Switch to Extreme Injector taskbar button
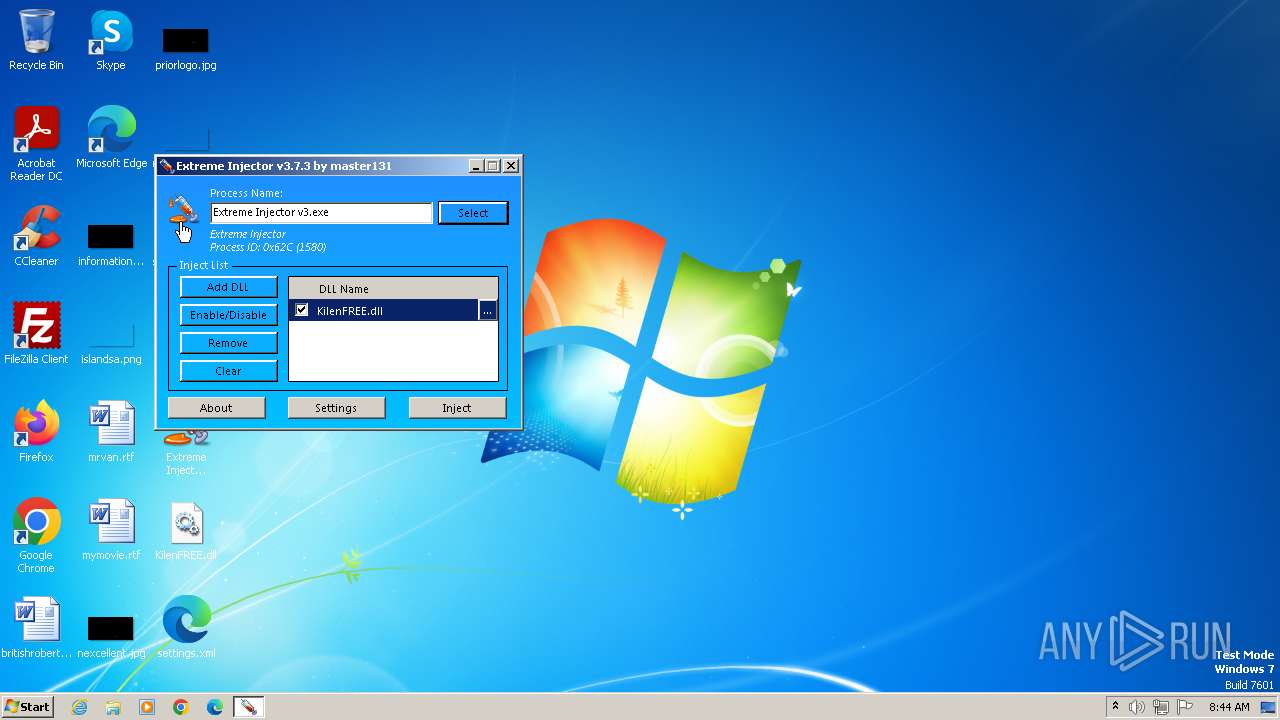Screen dimensions: 1280x720 [248, 707]
